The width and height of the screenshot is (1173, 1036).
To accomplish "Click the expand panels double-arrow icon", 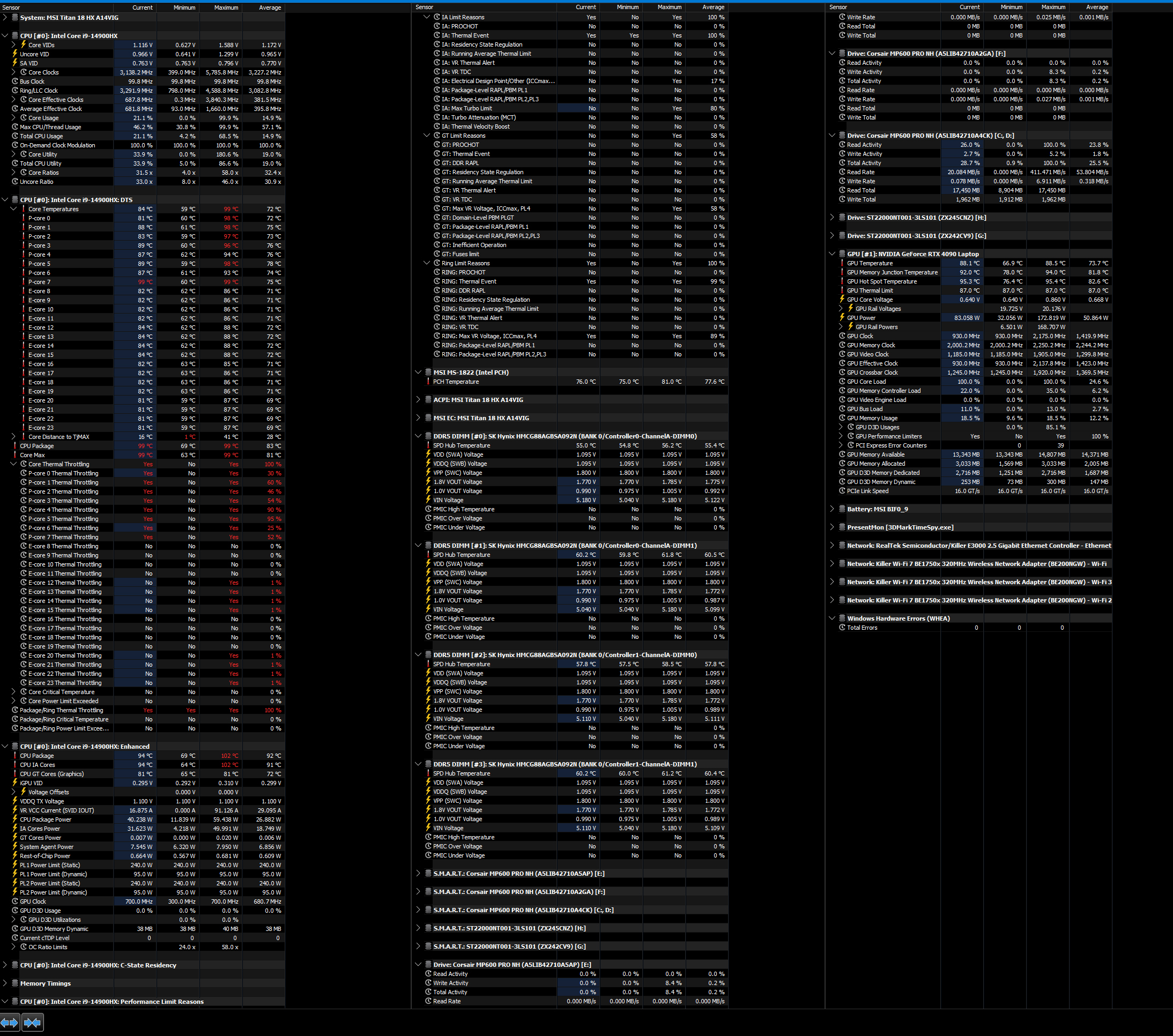I will pyautogui.click(x=10, y=1022).
